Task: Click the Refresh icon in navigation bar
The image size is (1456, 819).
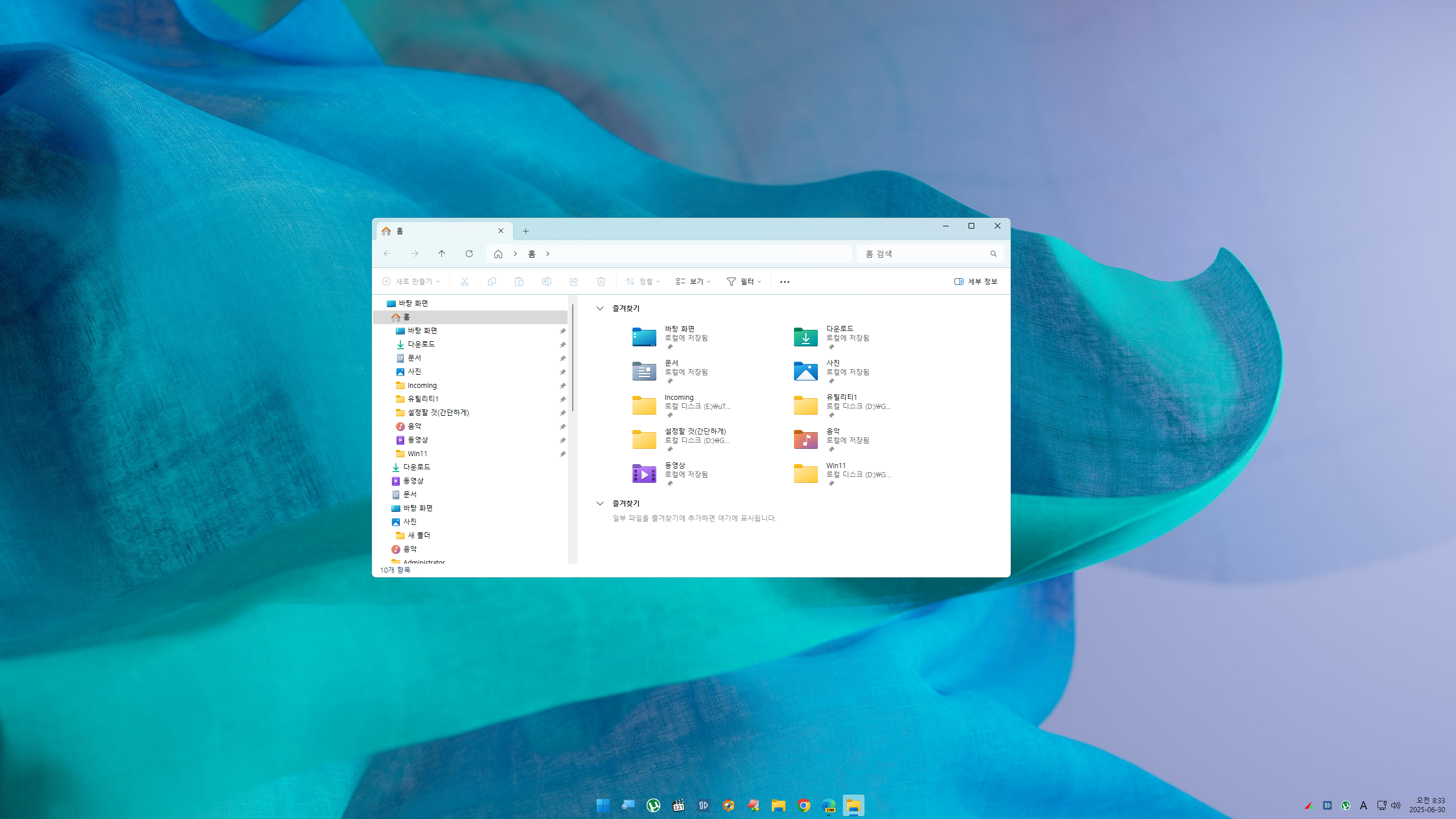Action: click(x=469, y=254)
